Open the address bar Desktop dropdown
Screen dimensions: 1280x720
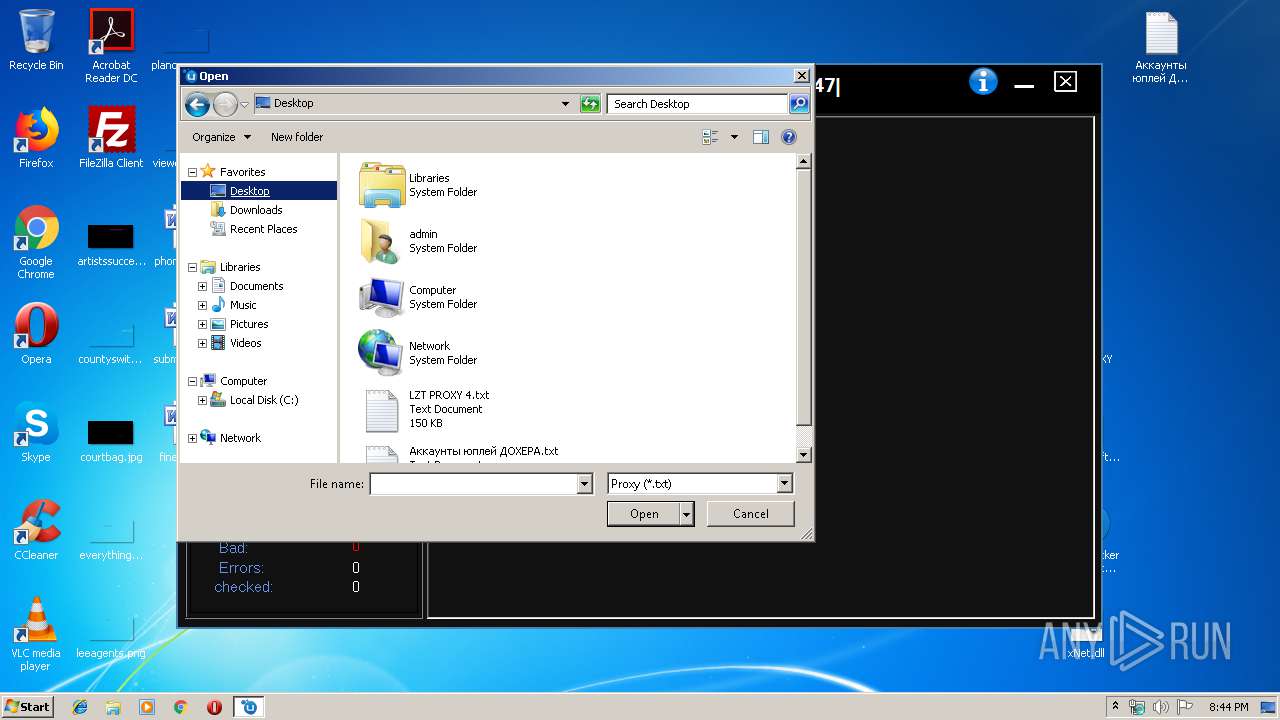pyautogui.click(x=565, y=104)
